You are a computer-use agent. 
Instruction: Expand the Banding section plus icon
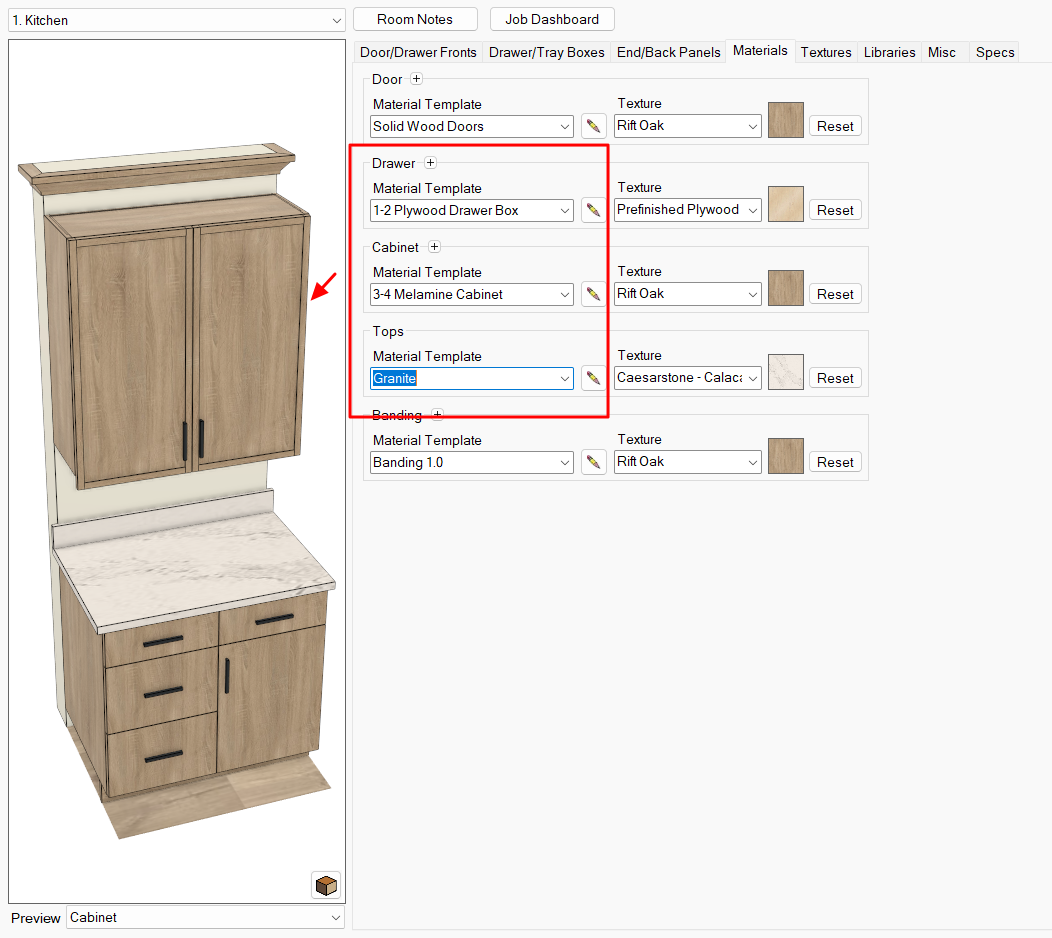[x=437, y=415]
